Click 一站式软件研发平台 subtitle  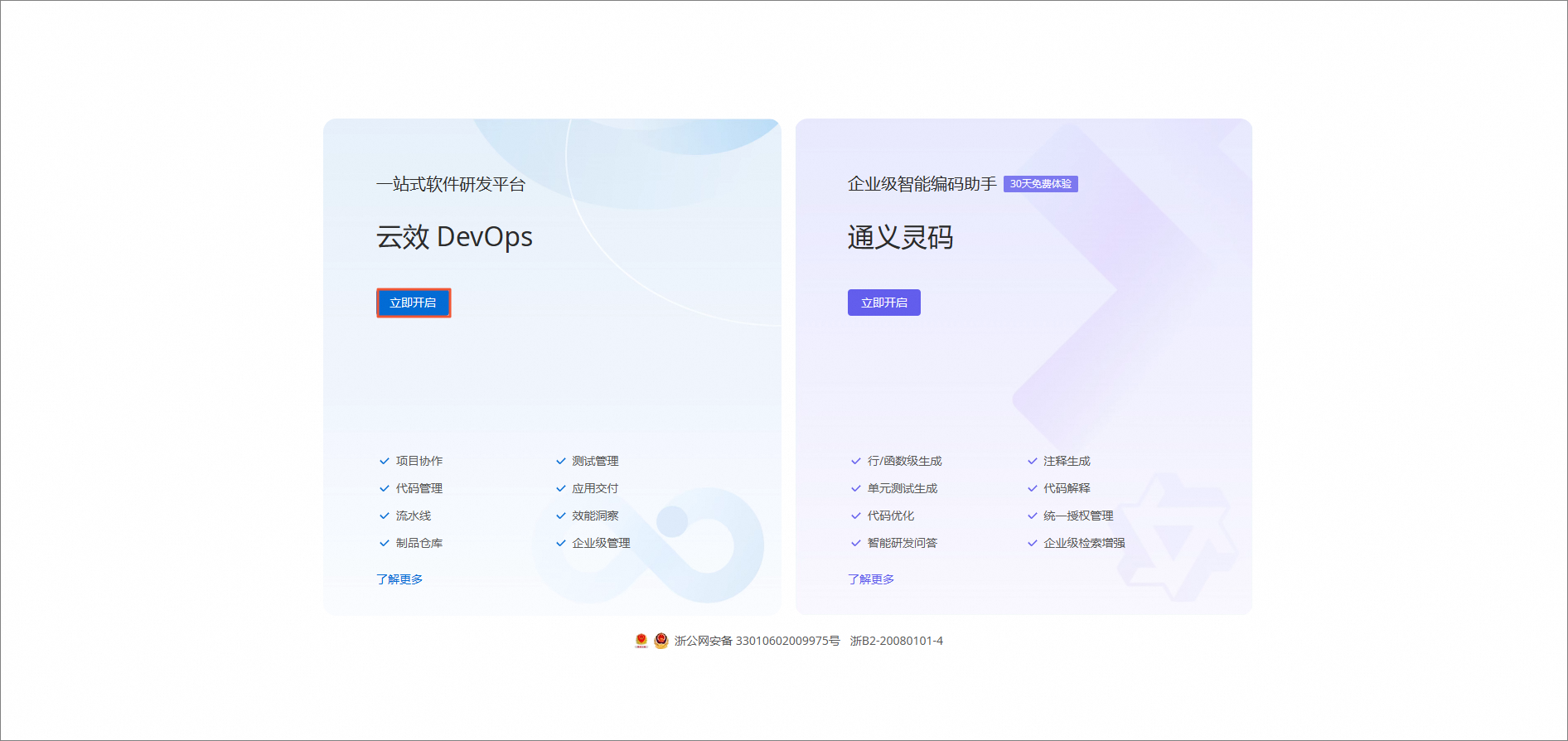pos(451,184)
